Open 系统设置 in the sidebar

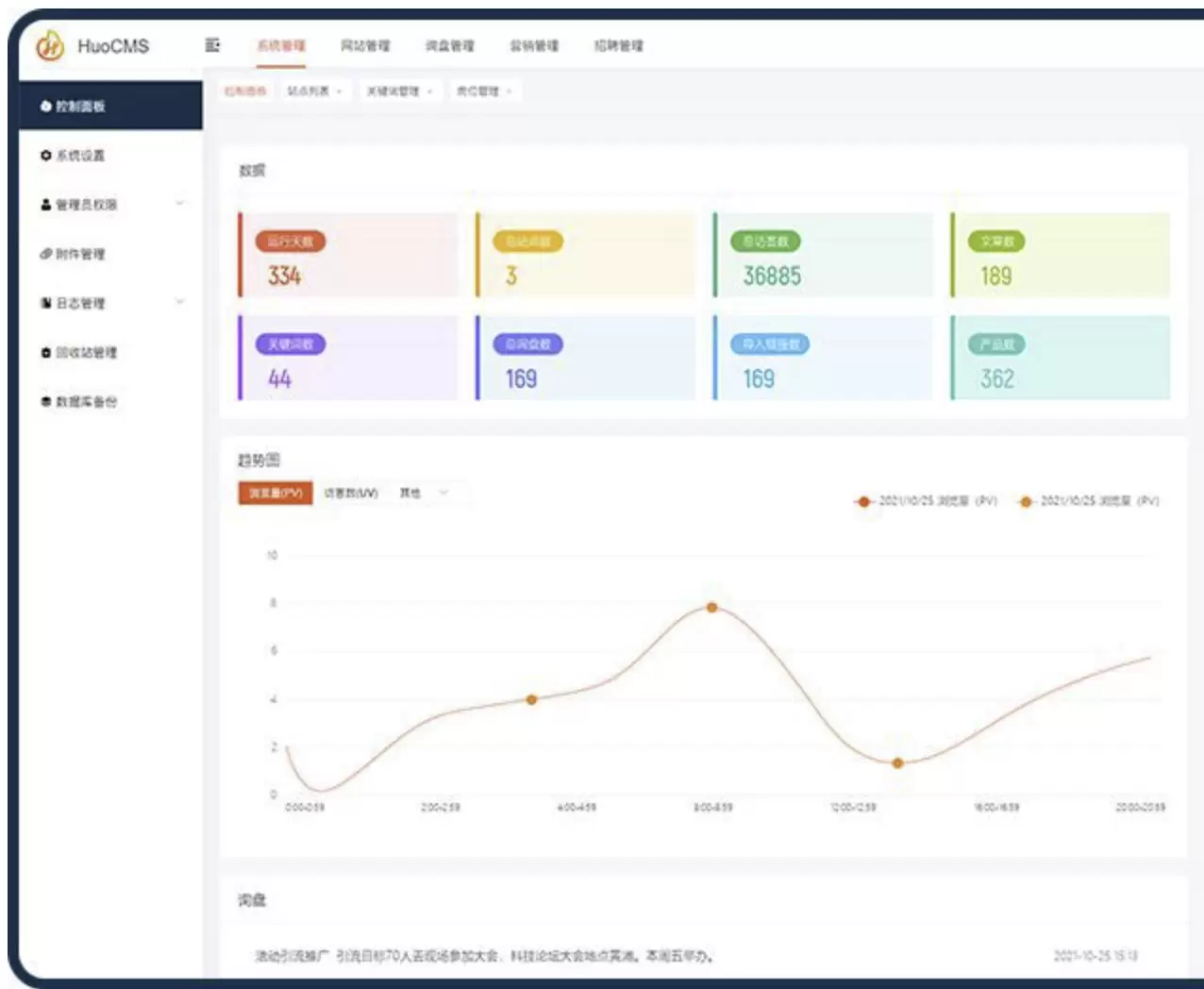click(110, 156)
